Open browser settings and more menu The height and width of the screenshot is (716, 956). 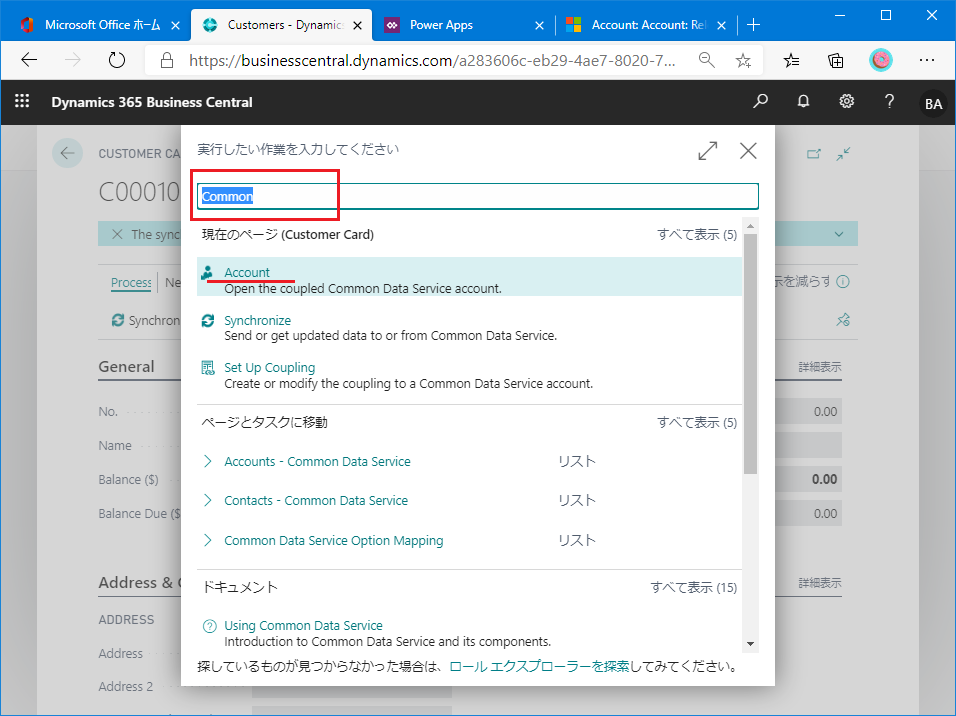tap(927, 60)
